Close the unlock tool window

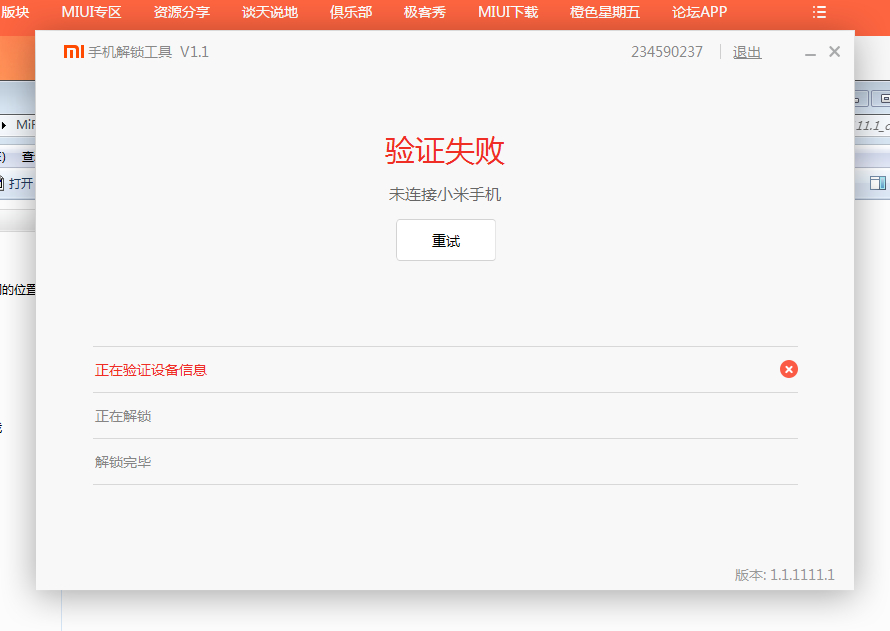(x=834, y=52)
